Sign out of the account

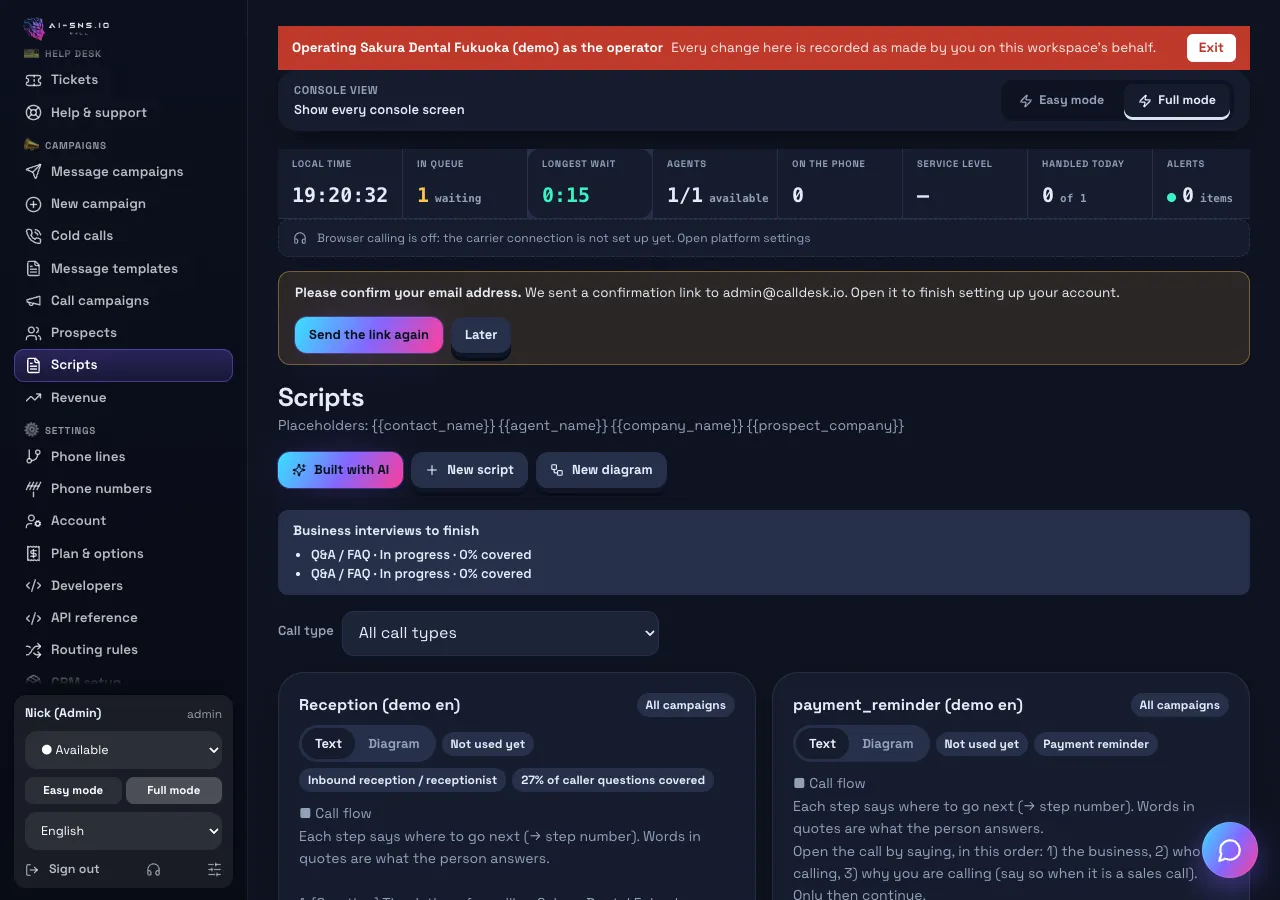63,870
